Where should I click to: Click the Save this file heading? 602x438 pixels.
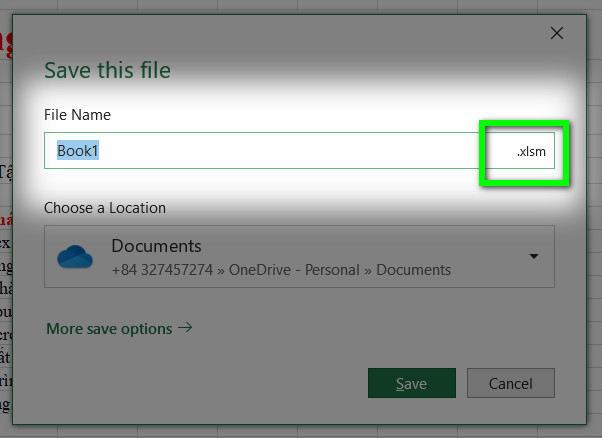108,70
